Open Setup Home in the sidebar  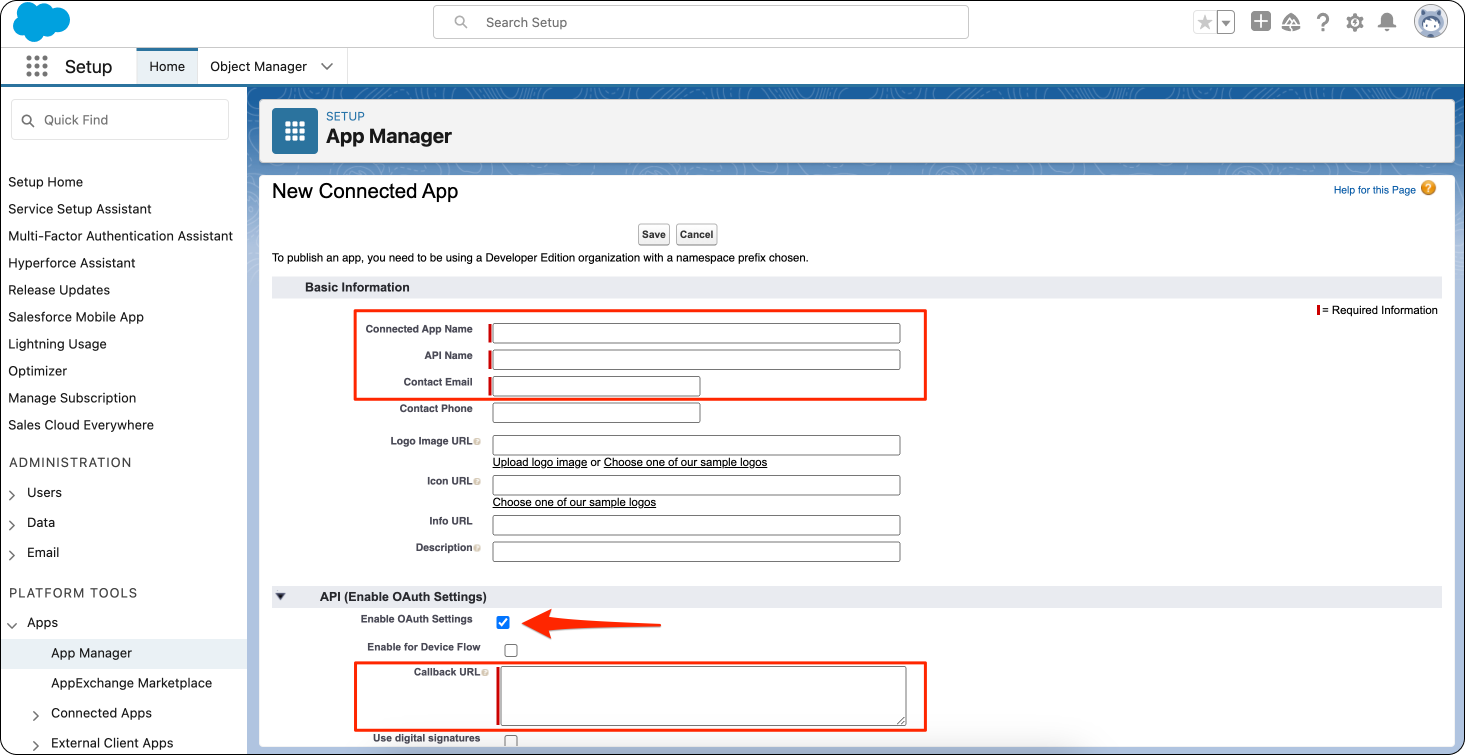46,182
